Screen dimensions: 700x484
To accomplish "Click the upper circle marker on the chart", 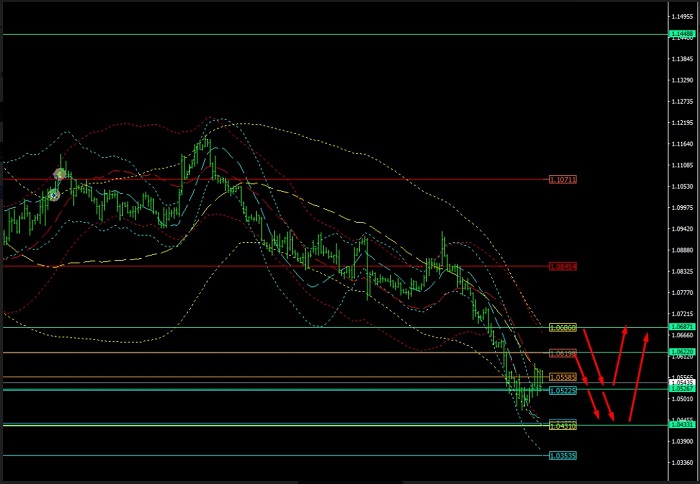I will 59,175.
